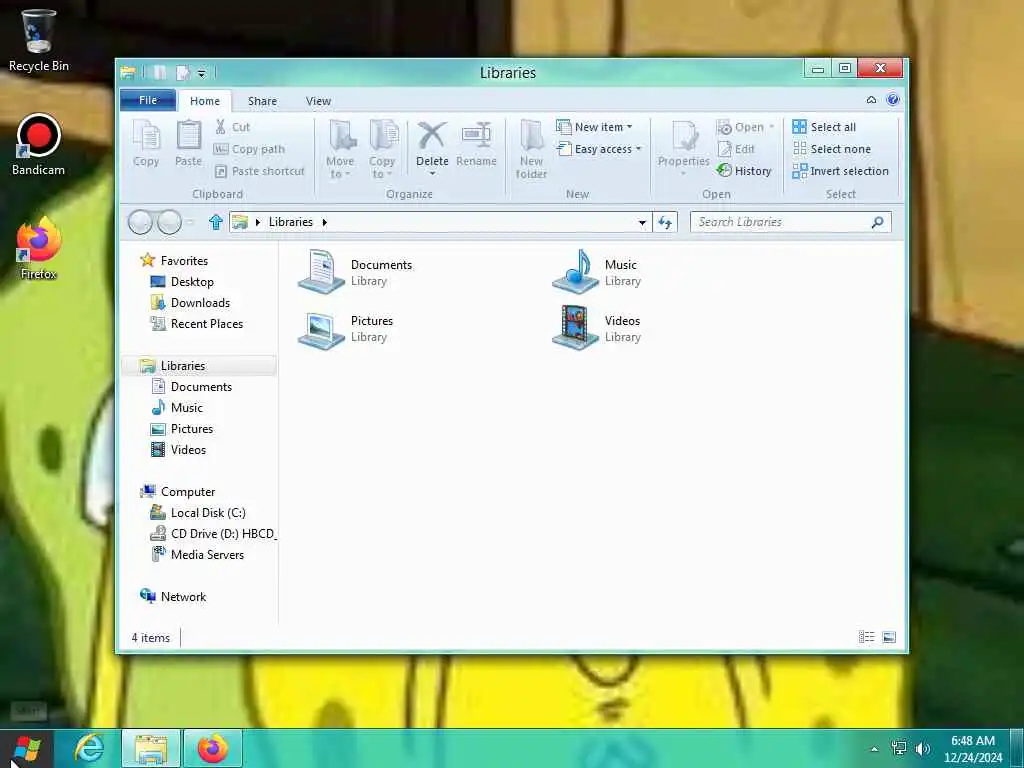Image resolution: width=1024 pixels, height=768 pixels.
Task: Open the Recycle Bin desktop icon
Action: pos(38,39)
